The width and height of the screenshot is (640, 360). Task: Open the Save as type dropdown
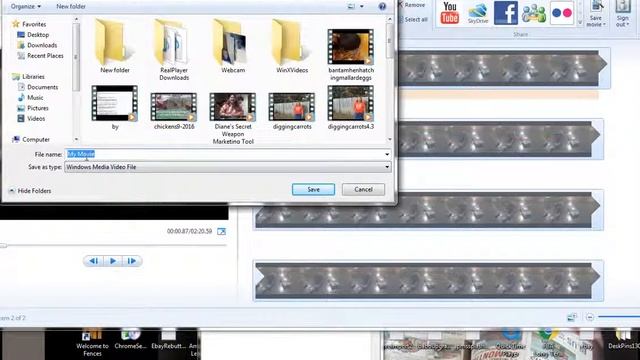(228, 167)
